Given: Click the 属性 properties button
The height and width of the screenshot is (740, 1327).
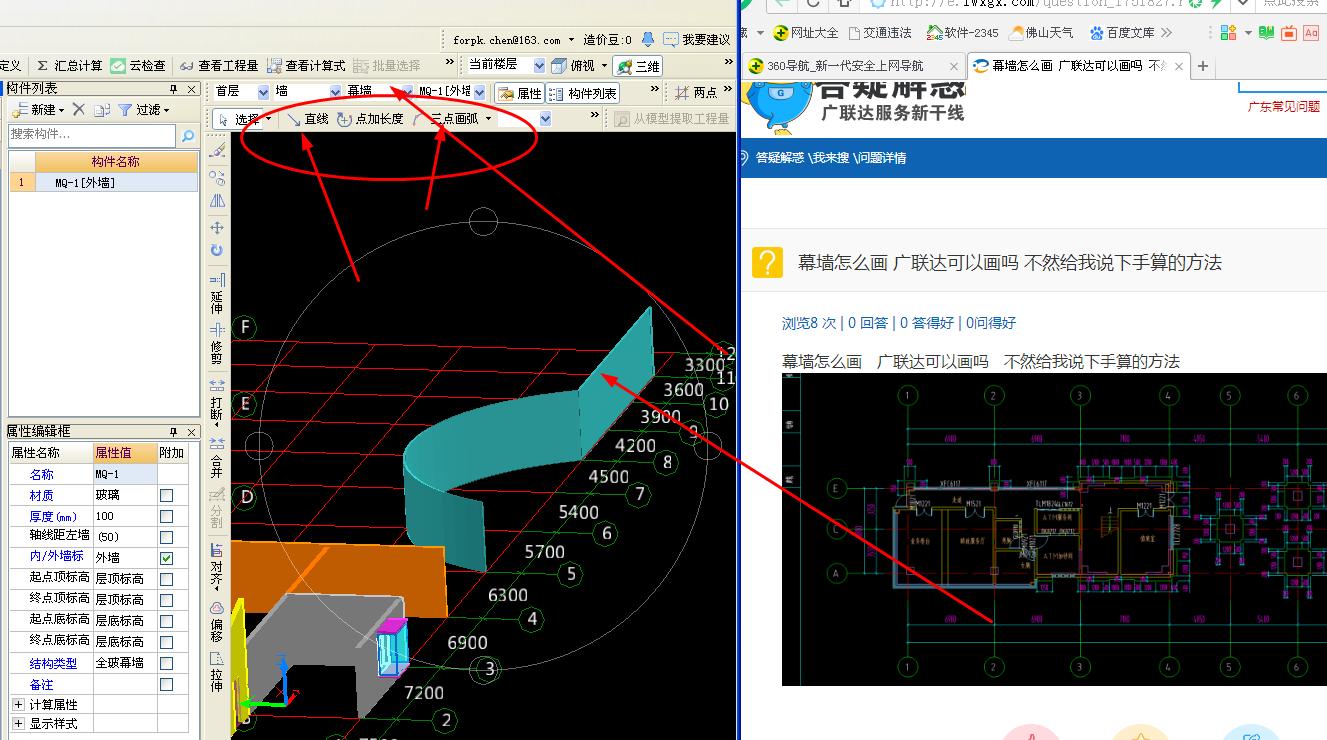Looking at the screenshot, I should point(520,93).
